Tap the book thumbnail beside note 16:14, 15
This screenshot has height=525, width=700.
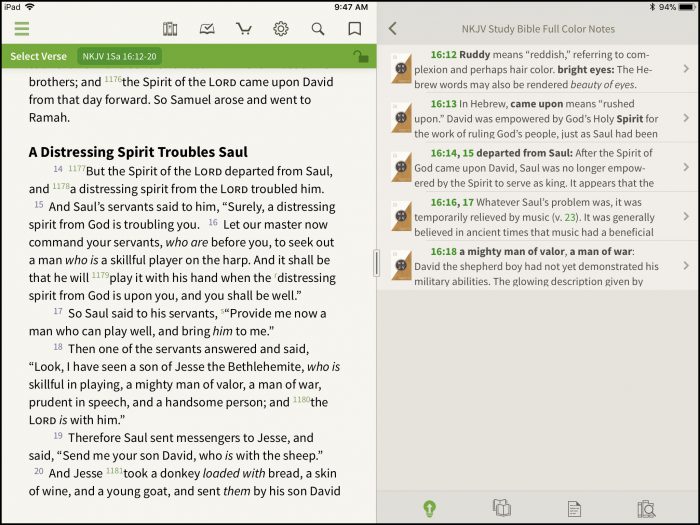pos(401,167)
